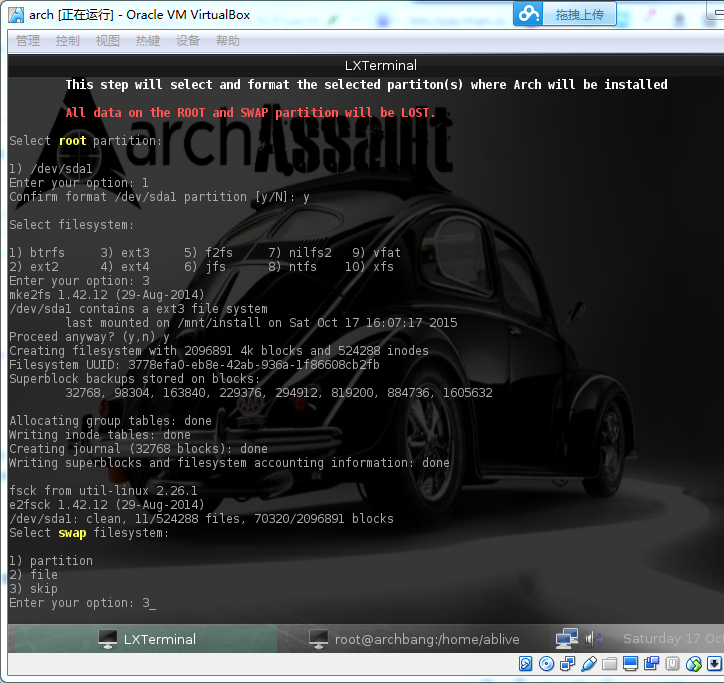
Task: Click the Saturday 17 Oct clock
Action: coord(673,638)
